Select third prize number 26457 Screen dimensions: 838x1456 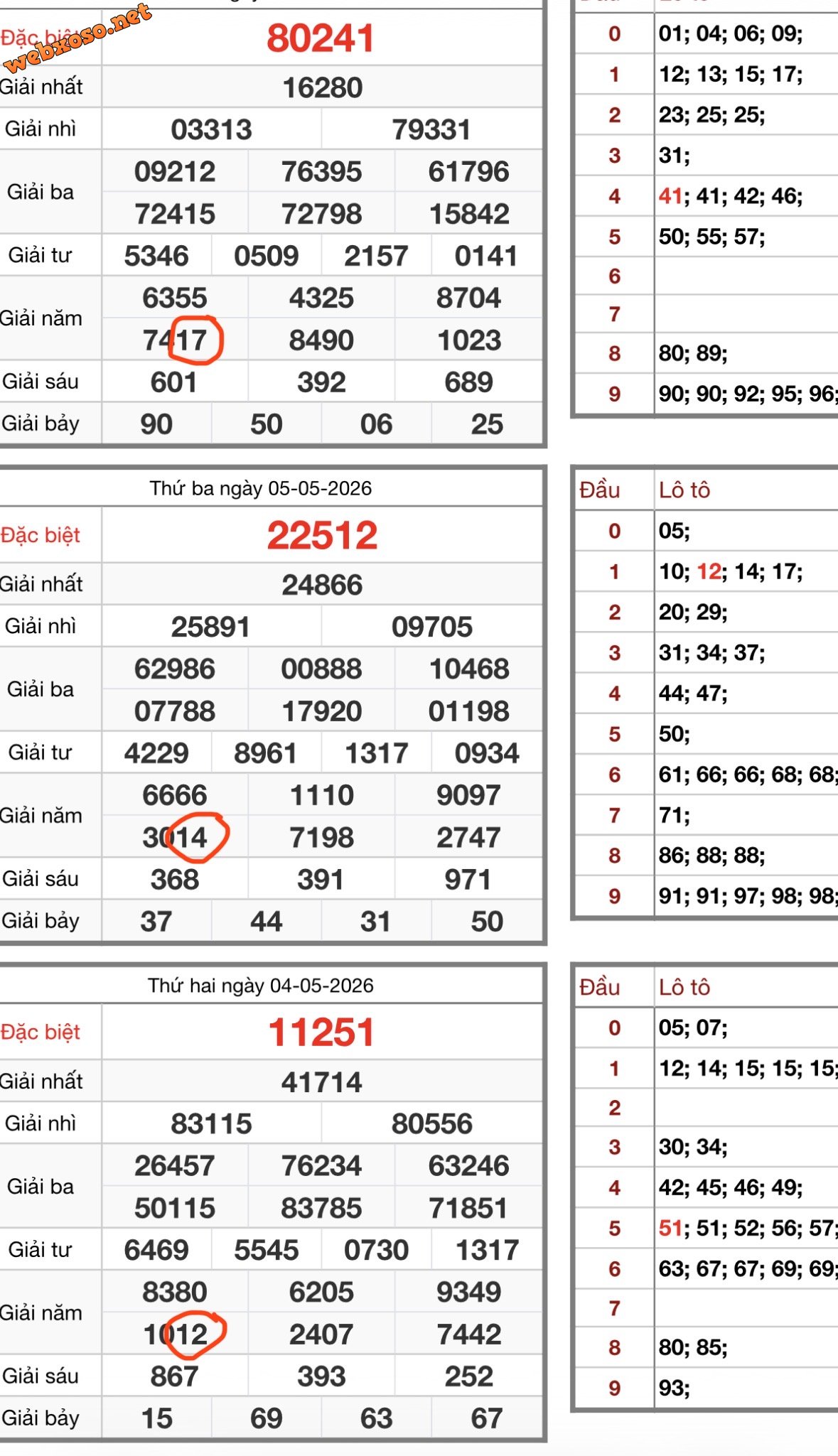pyautogui.click(x=175, y=1166)
